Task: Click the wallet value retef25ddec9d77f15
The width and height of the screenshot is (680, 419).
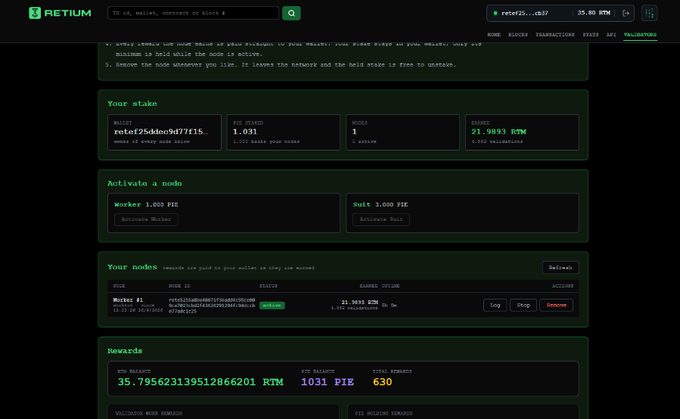Action: point(161,132)
